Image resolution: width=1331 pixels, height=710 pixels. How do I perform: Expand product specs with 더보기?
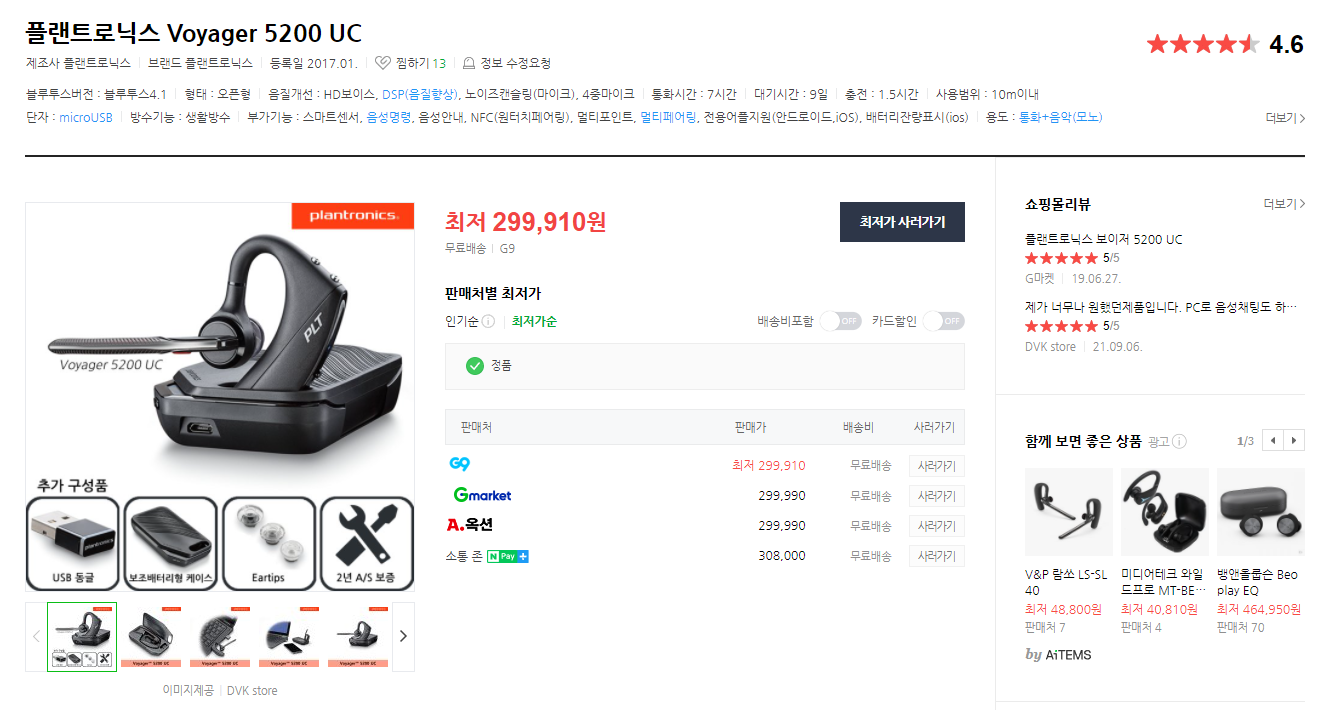(x=1285, y=118)
